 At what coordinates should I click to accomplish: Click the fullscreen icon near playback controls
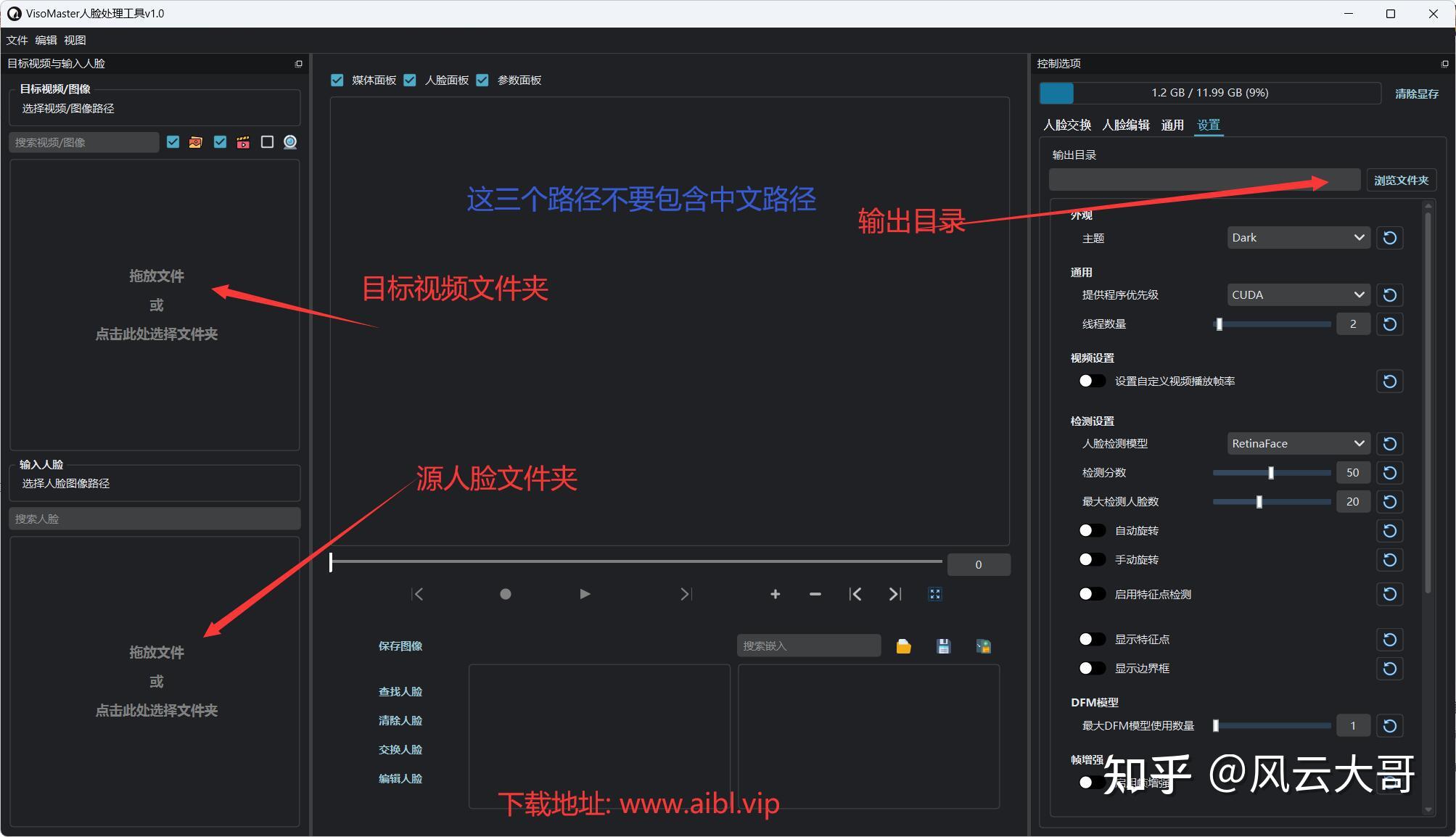pyautogui.click(x=934, y=594)
